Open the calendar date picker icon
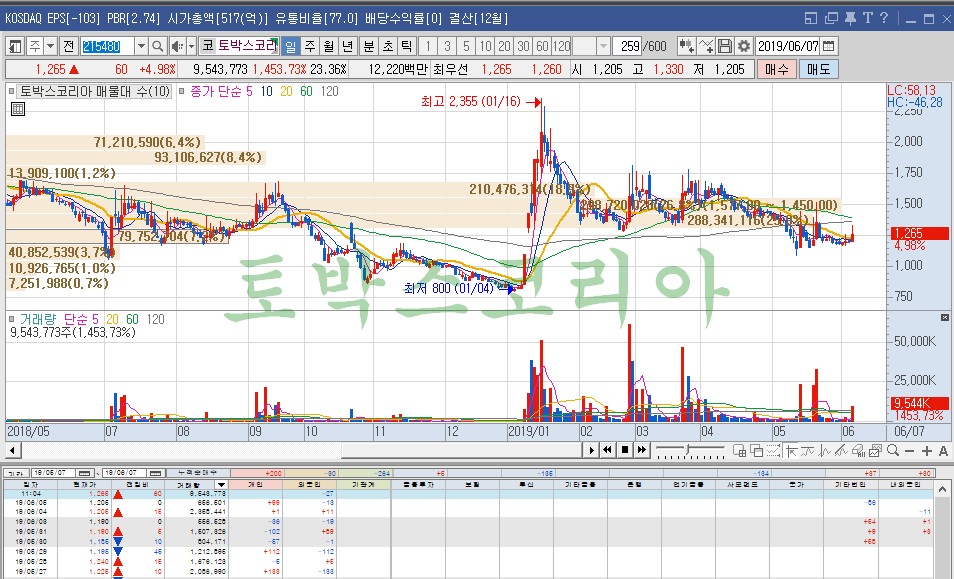This screenshot has height=579, width=954. click(x=829, y=46)
